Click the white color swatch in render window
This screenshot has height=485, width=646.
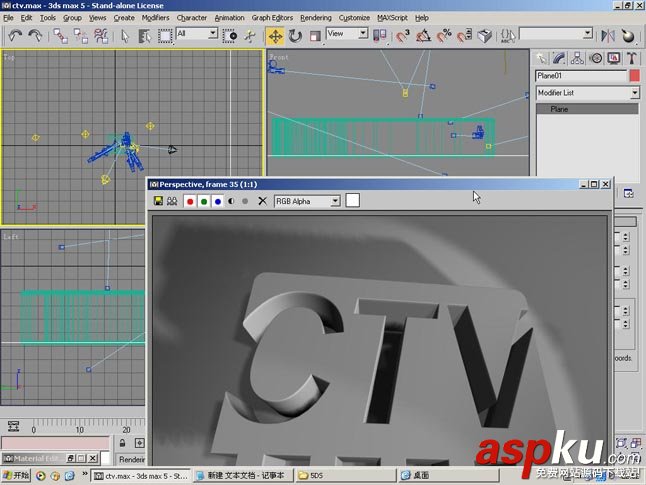353,201
